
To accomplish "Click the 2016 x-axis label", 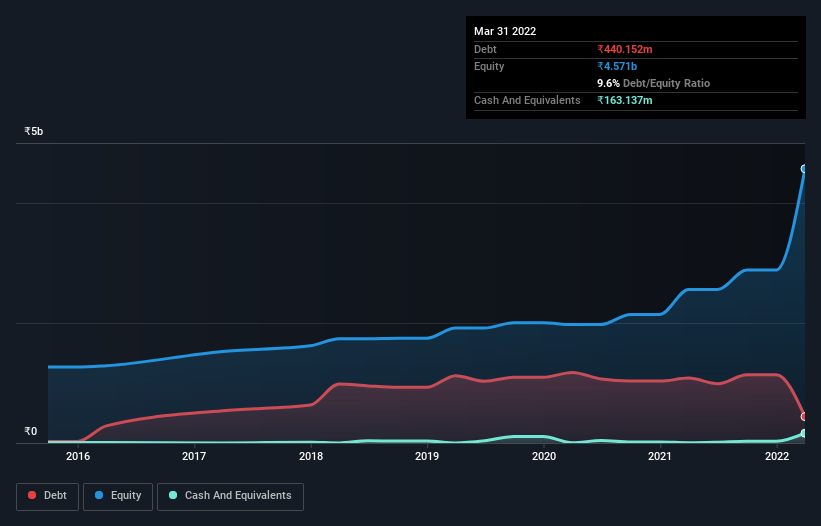I will (x=78, y=456).
